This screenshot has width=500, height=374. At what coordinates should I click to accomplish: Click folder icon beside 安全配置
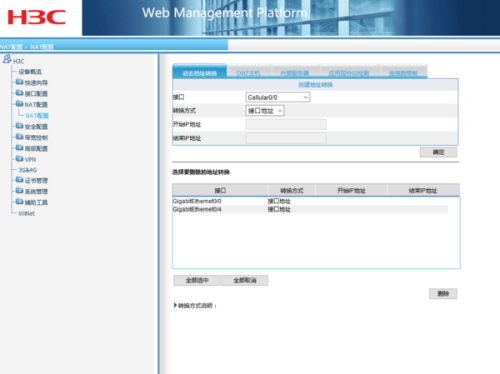click(x=20, y=126)
